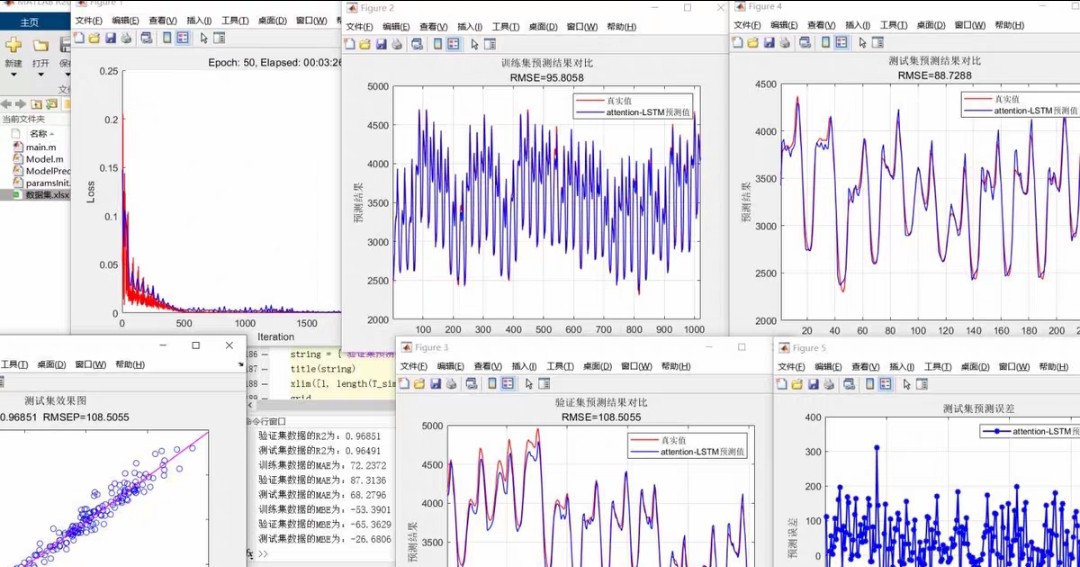Edit Plot arrow in Figure 4 toolbar

click(x=862, y=43)
